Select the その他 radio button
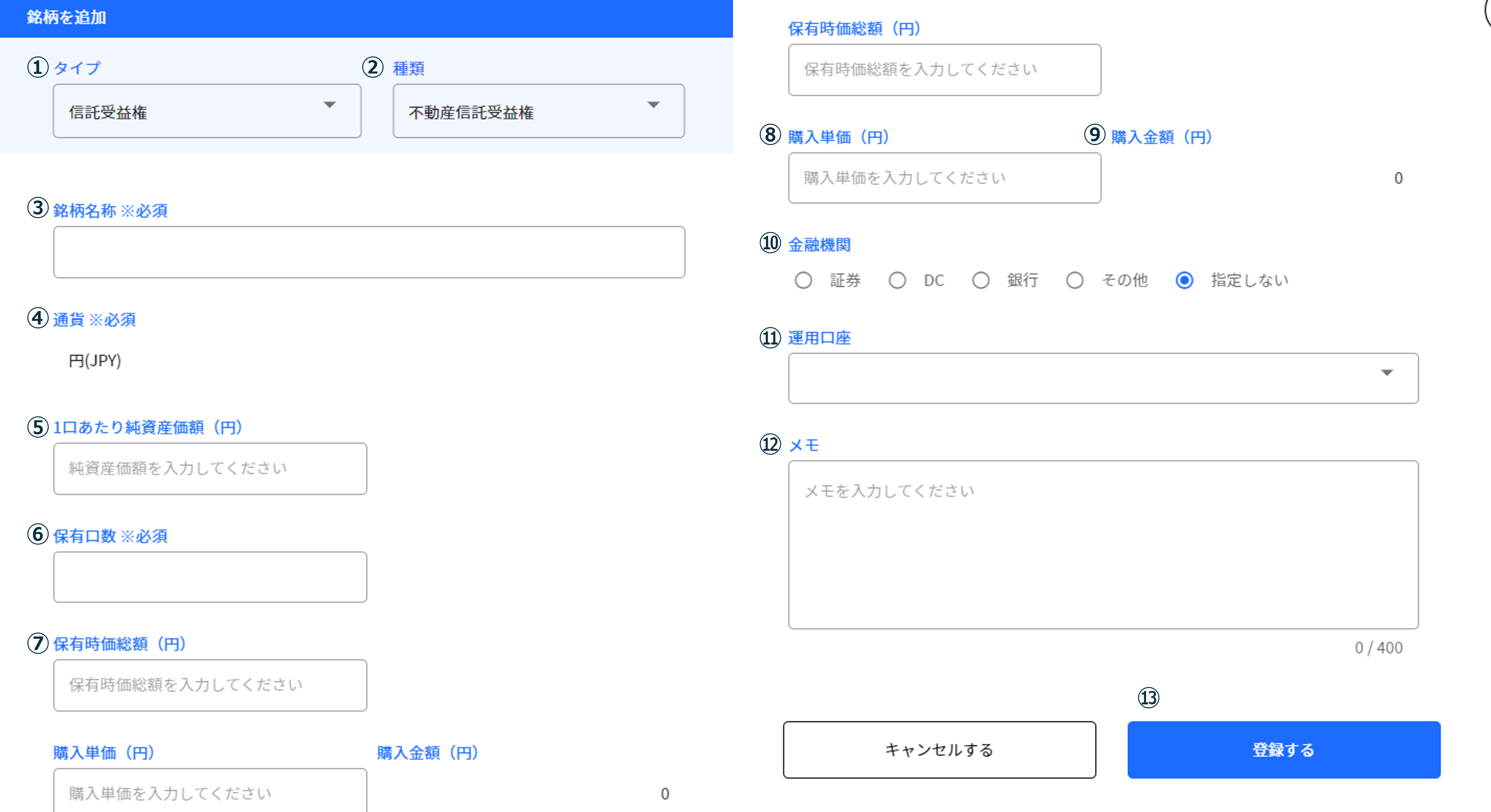1491x812 pixels. pyautogui.click(x=1074, y=280)
